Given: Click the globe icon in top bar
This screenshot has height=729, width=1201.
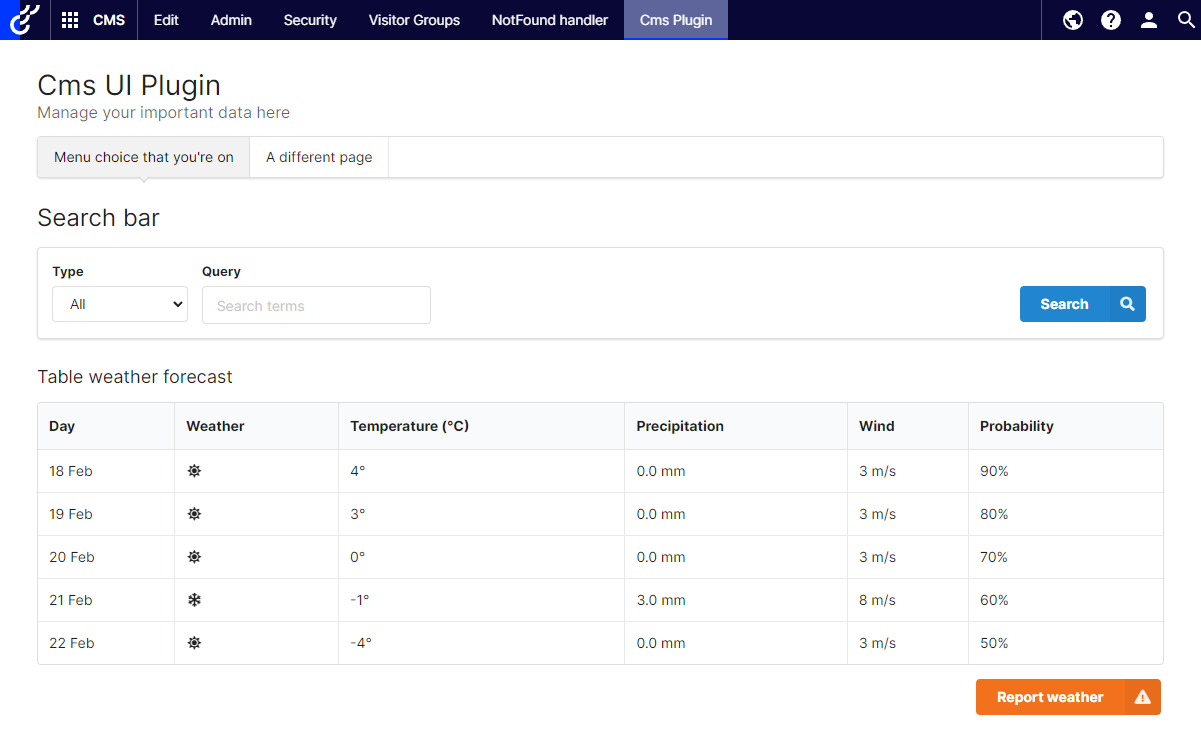Looking at the screenshot, I should coord(1073,20).
